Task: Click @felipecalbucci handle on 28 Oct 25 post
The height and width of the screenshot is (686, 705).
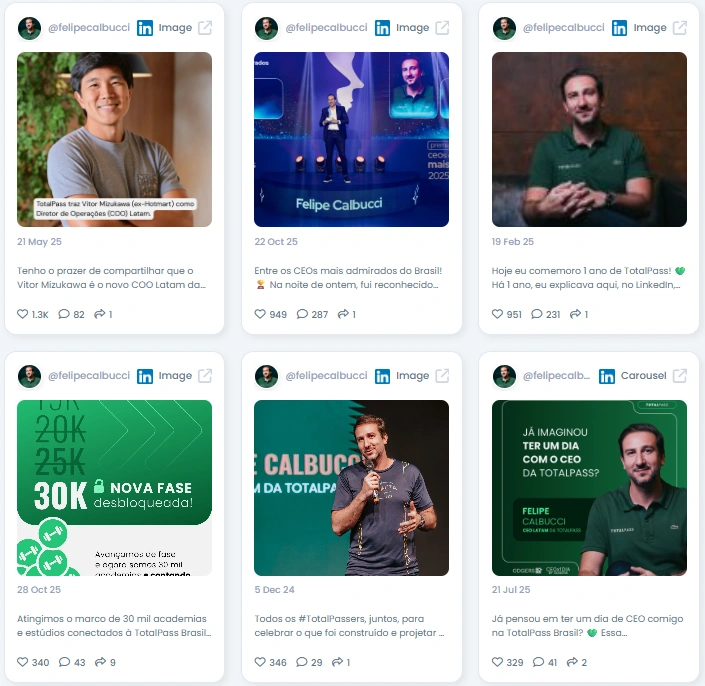Action: tap(89, 376)
